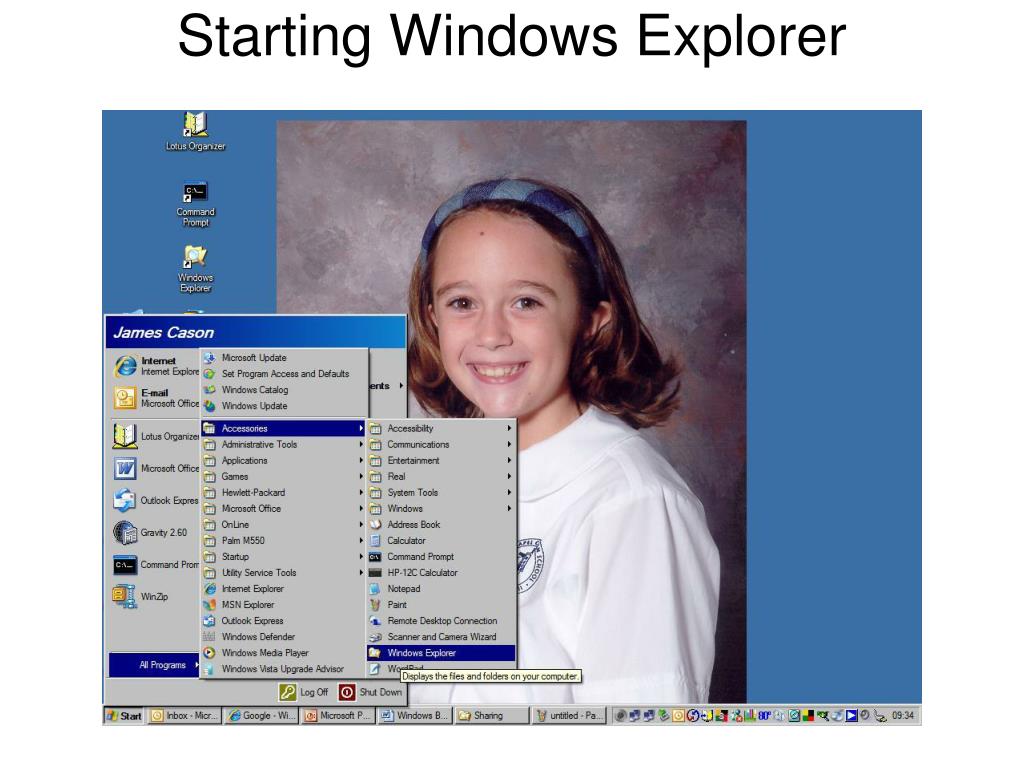1024x768 pixels.
Task: Open the Lotus Organizer desktop shortcut
Action: [195, 131]
